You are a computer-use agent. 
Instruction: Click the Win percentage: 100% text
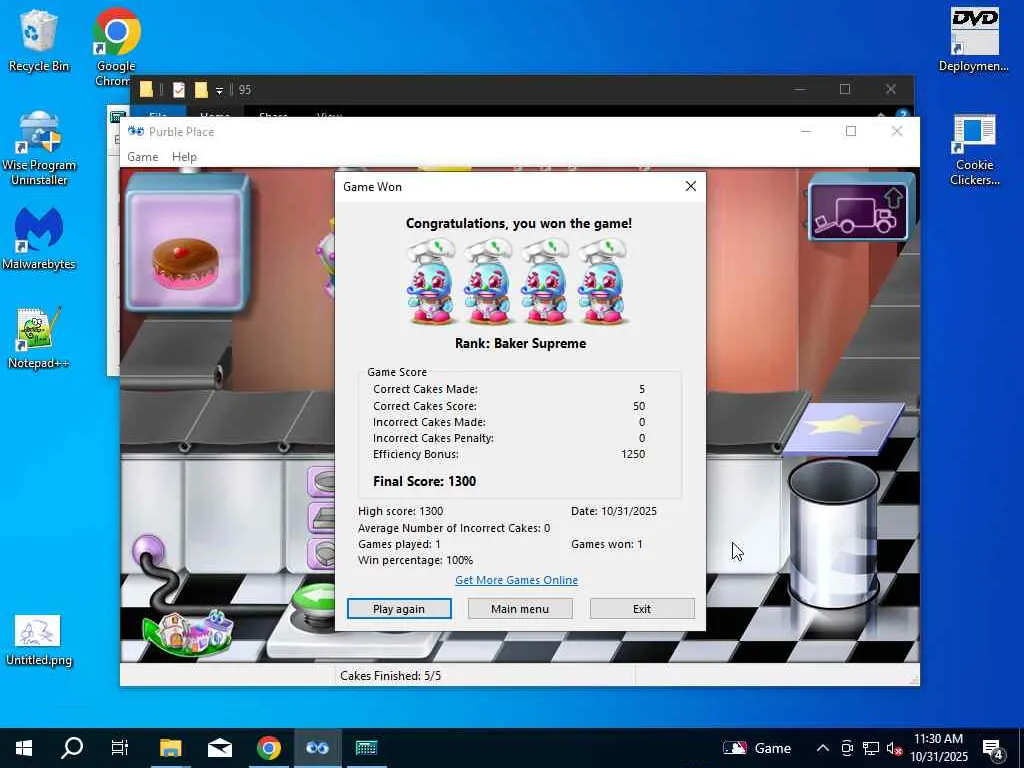coord(415,560)
